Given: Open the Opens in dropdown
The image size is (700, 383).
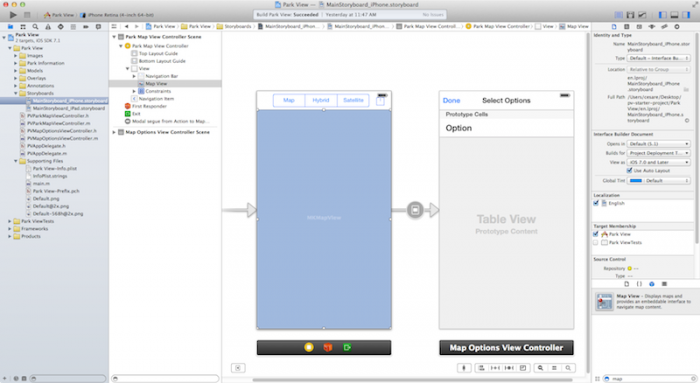Looking at the screenshot, I should 658,144.
